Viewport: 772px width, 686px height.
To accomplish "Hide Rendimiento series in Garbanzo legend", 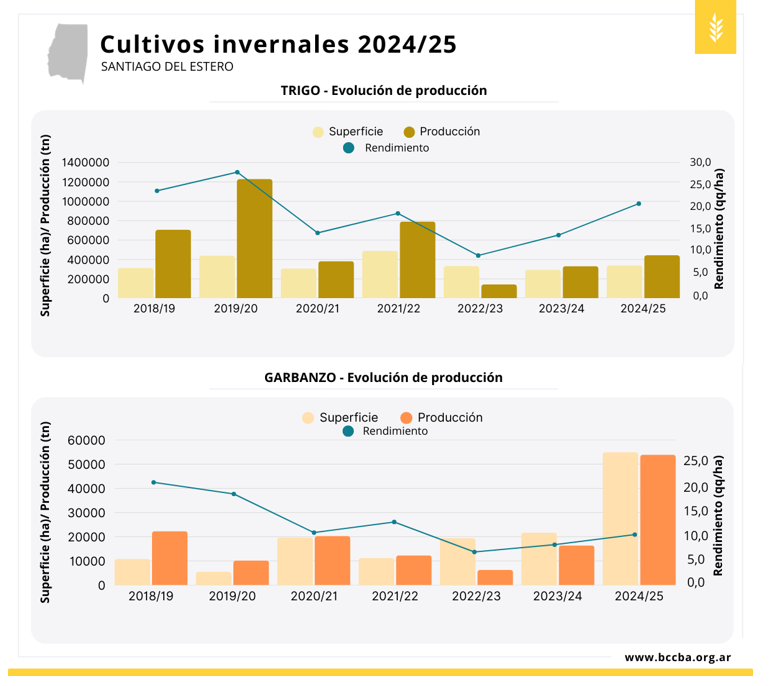I will tap(384, 431).
